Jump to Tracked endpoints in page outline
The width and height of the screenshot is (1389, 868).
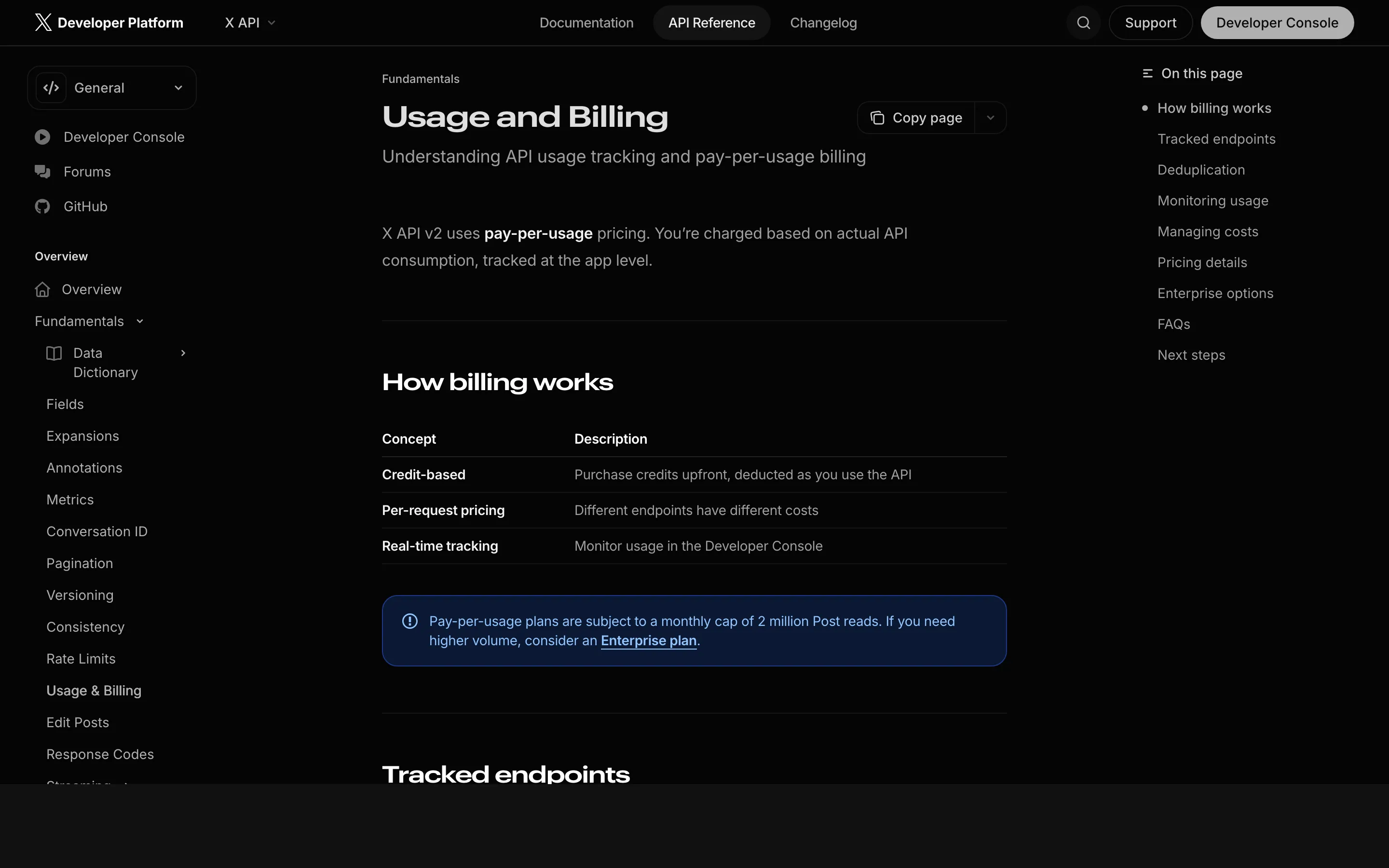click(x=1216, y=139)
